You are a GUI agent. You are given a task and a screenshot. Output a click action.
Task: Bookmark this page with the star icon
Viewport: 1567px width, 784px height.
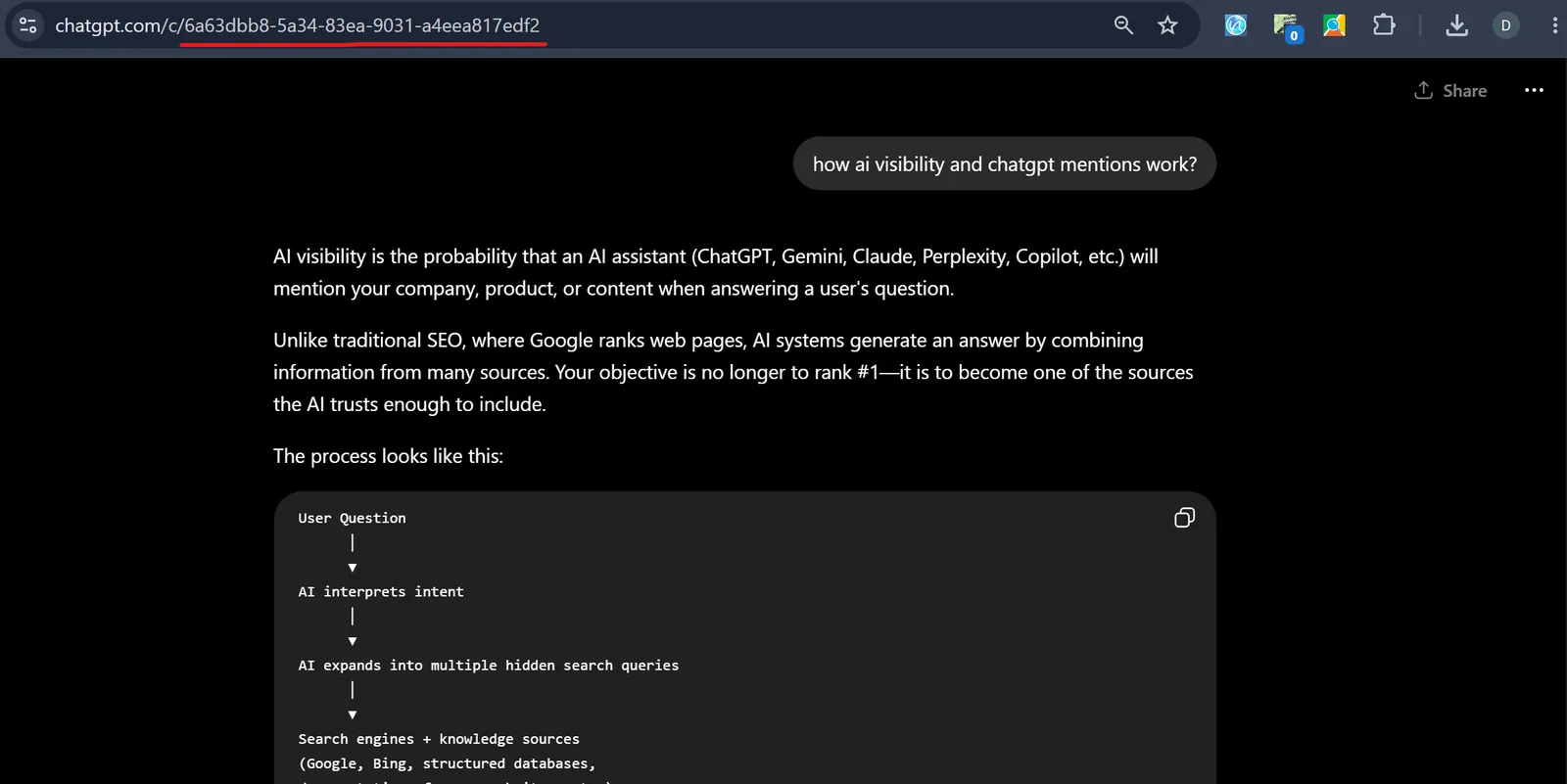[x=1167, y=25]
